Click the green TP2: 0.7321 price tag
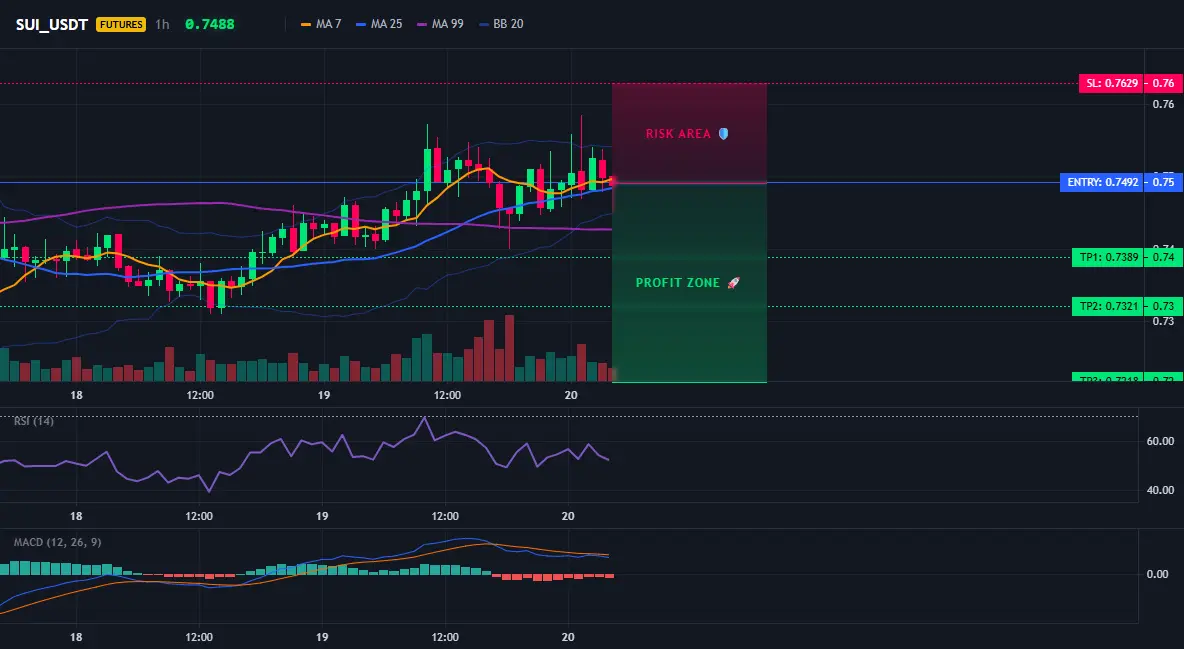1184x649 pixels. tap(1108, 306)
